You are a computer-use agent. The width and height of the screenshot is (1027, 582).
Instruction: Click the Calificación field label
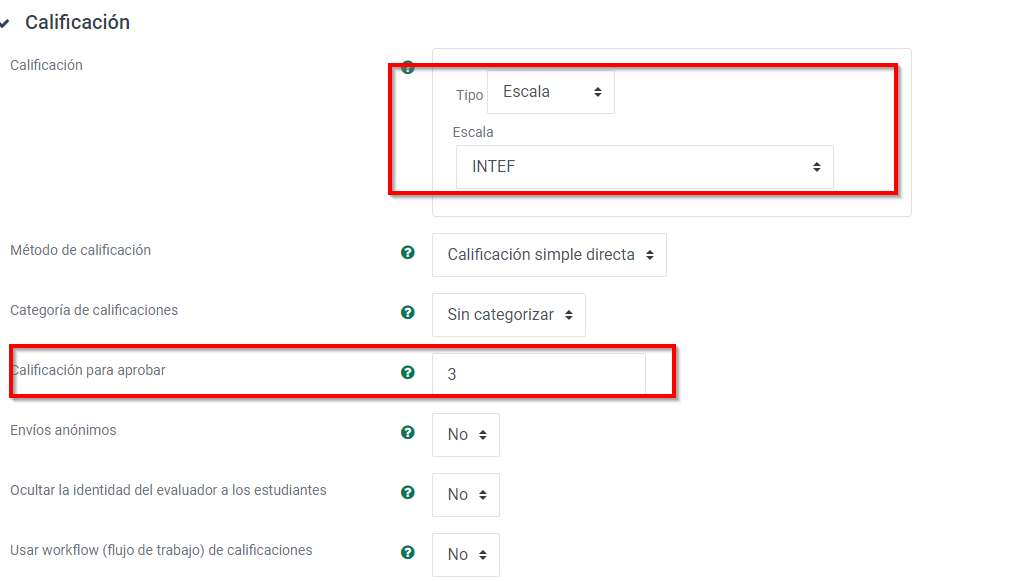(x=47, y=65)
